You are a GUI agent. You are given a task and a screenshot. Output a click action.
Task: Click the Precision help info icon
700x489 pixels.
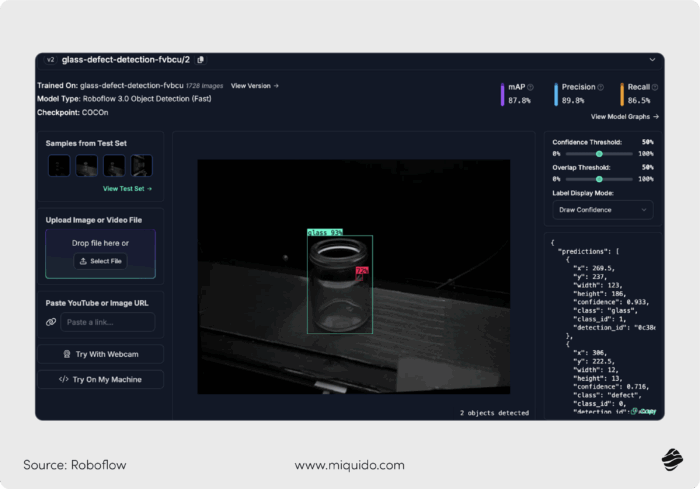600,87
